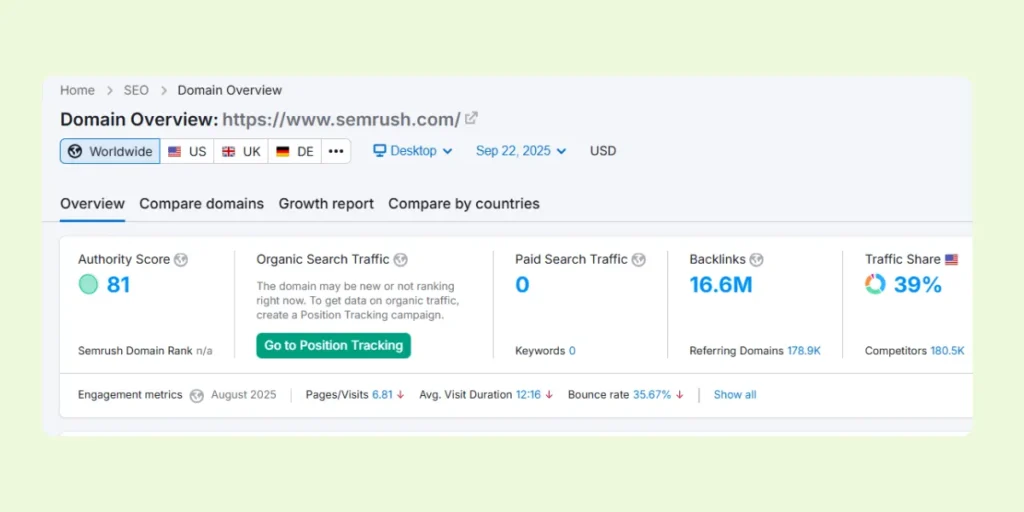Open the Referring Domains value 178.9K
This screenshot has width=1024, height=512.
point(804,351)
